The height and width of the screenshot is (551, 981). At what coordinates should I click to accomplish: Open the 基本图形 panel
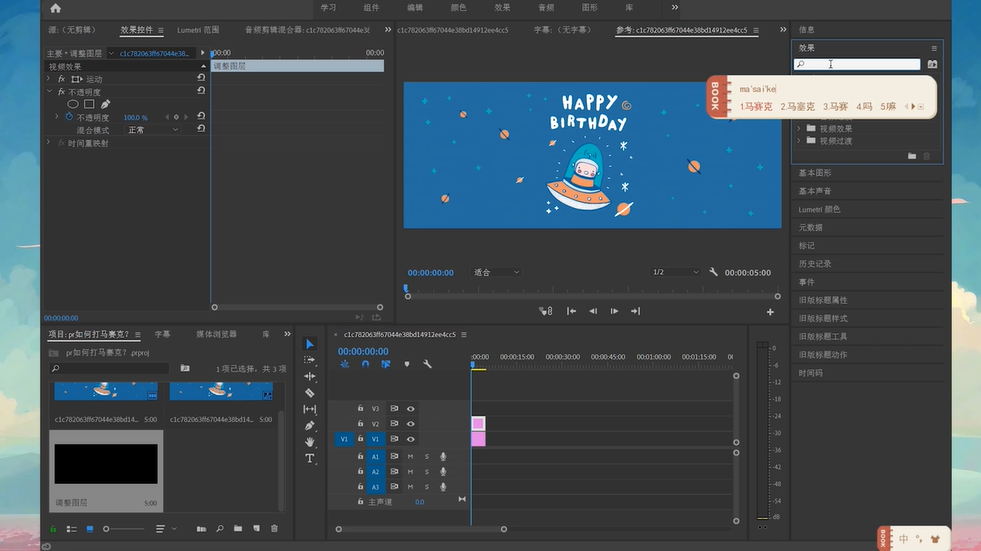point(815,173)
